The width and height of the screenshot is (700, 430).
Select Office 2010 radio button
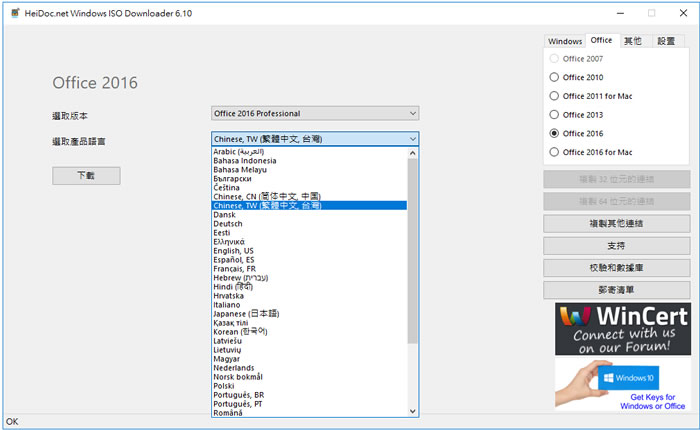tap(554, 77)
